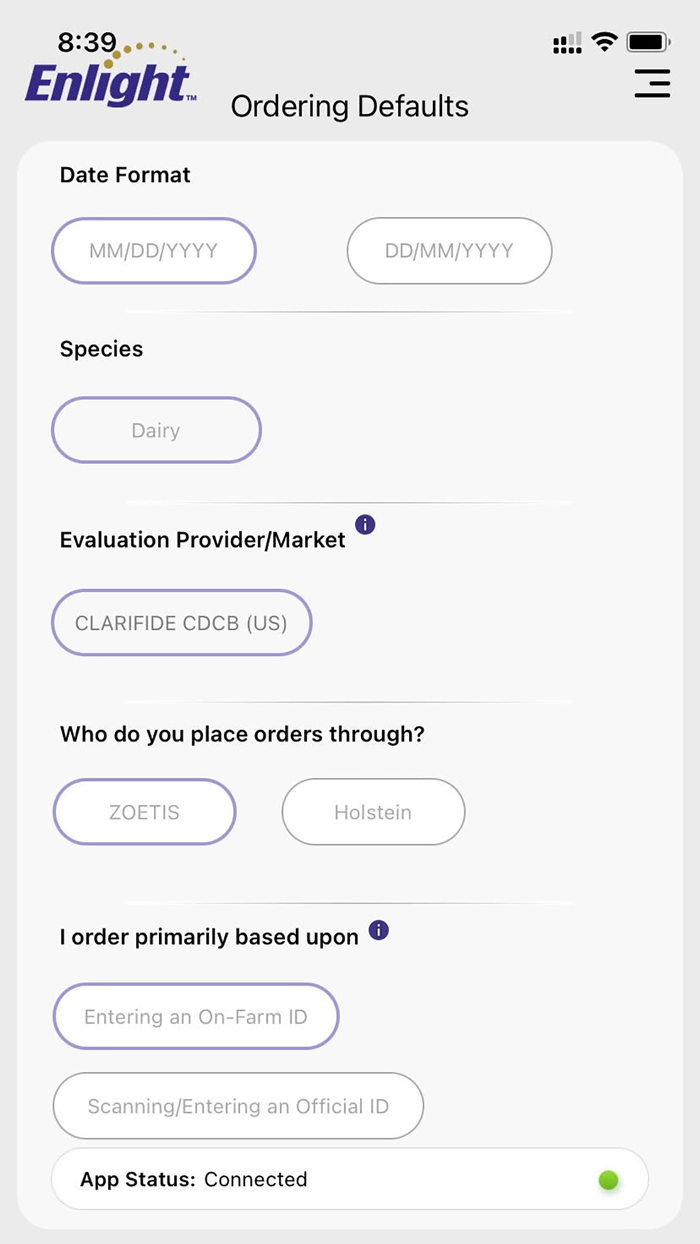
Task: Select Holstein as ordering partner
Action: pyautogui.click(x=373, y=812)
